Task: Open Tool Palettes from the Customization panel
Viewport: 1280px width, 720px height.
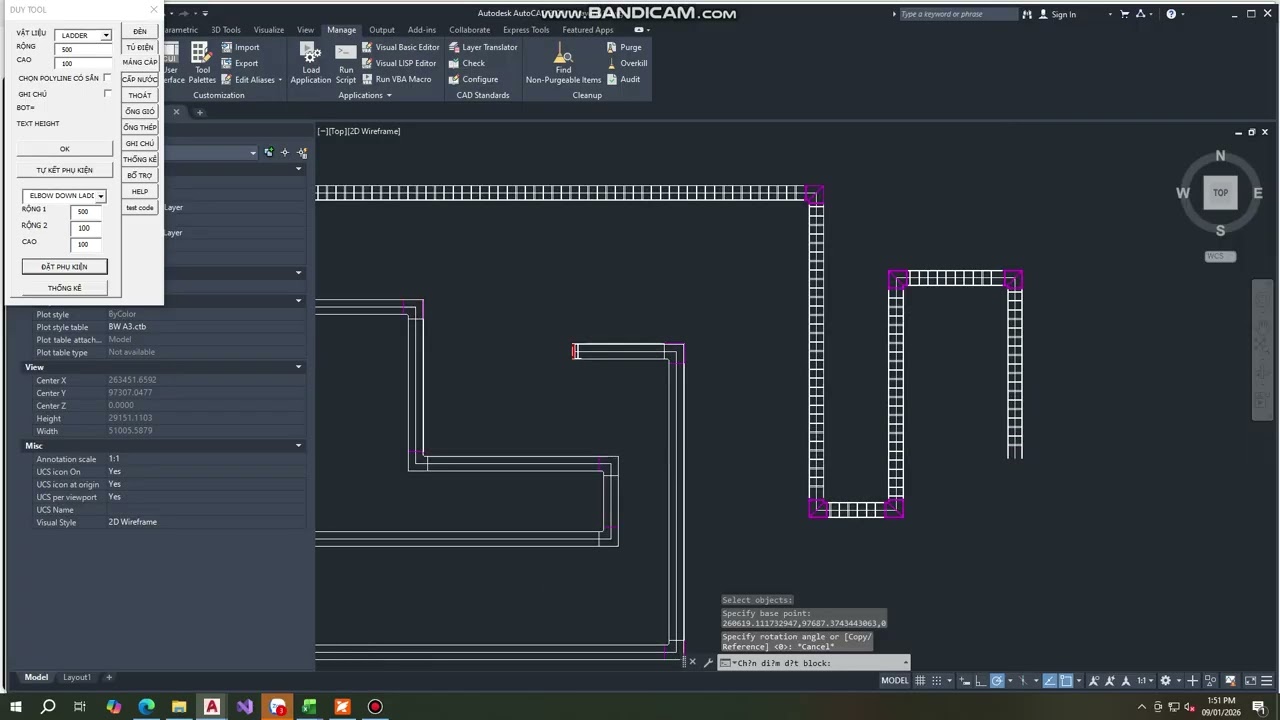Action: point(202,62)
